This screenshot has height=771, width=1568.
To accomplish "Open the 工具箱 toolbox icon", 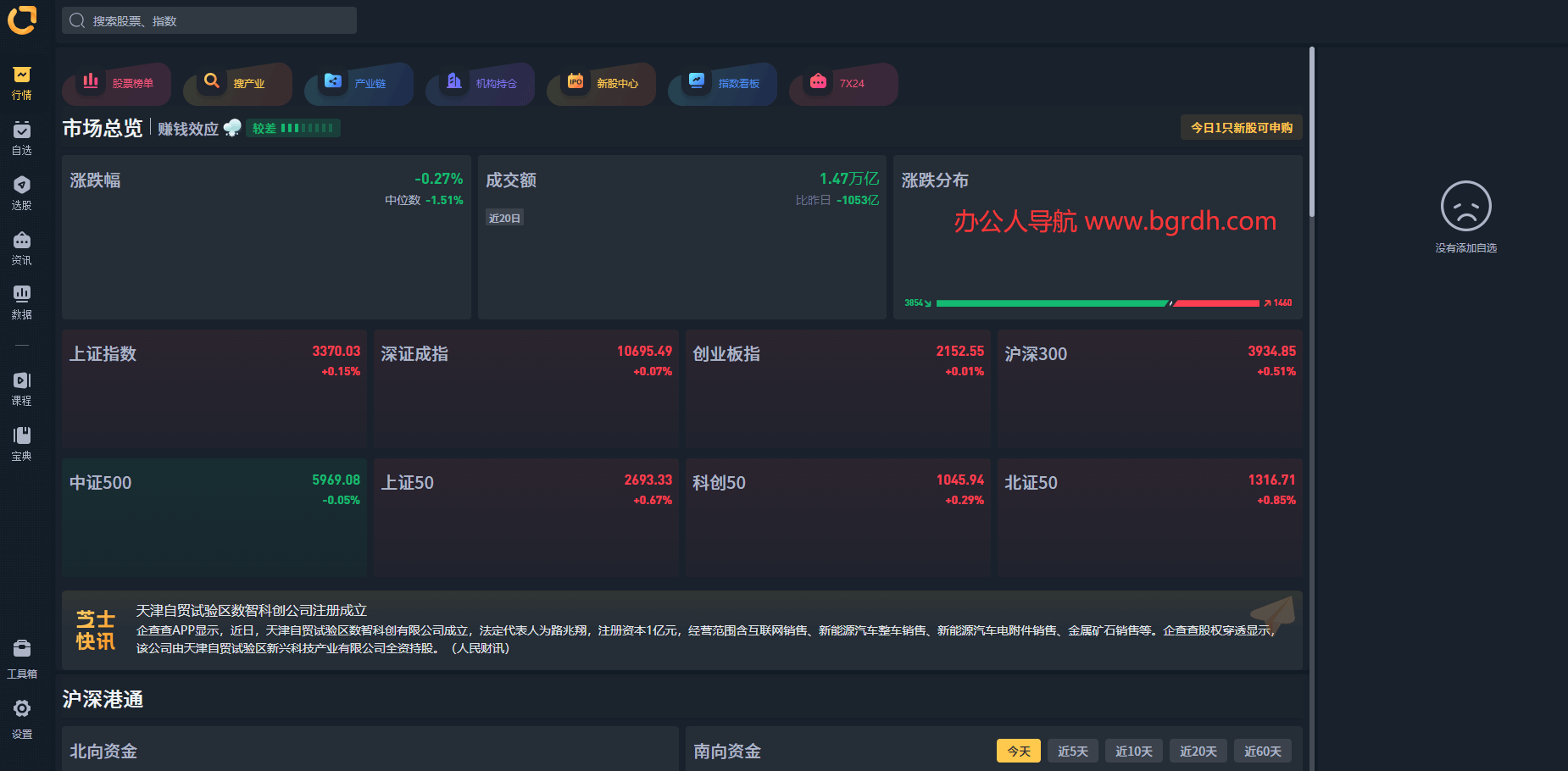I will (22, 659).
